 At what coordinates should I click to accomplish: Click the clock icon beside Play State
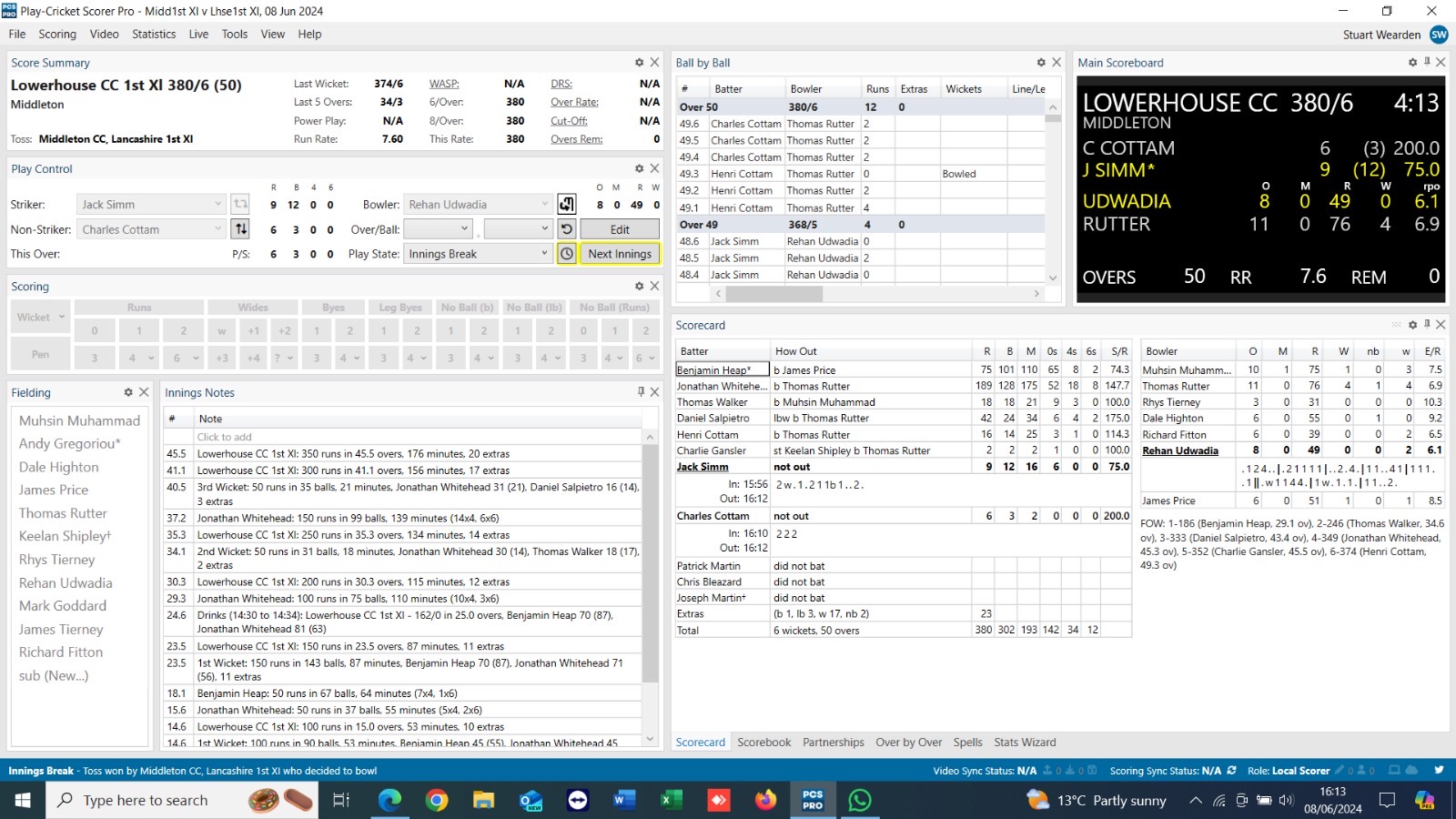pyautogui.click(x=566, y=254)
